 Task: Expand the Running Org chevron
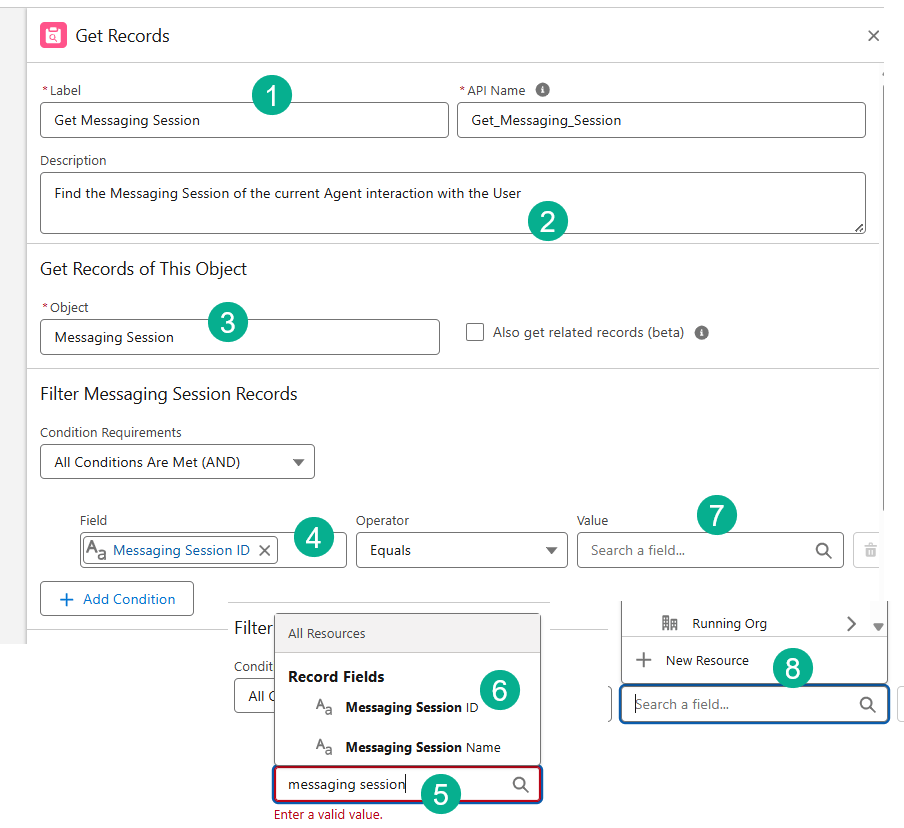coord(851,624)
